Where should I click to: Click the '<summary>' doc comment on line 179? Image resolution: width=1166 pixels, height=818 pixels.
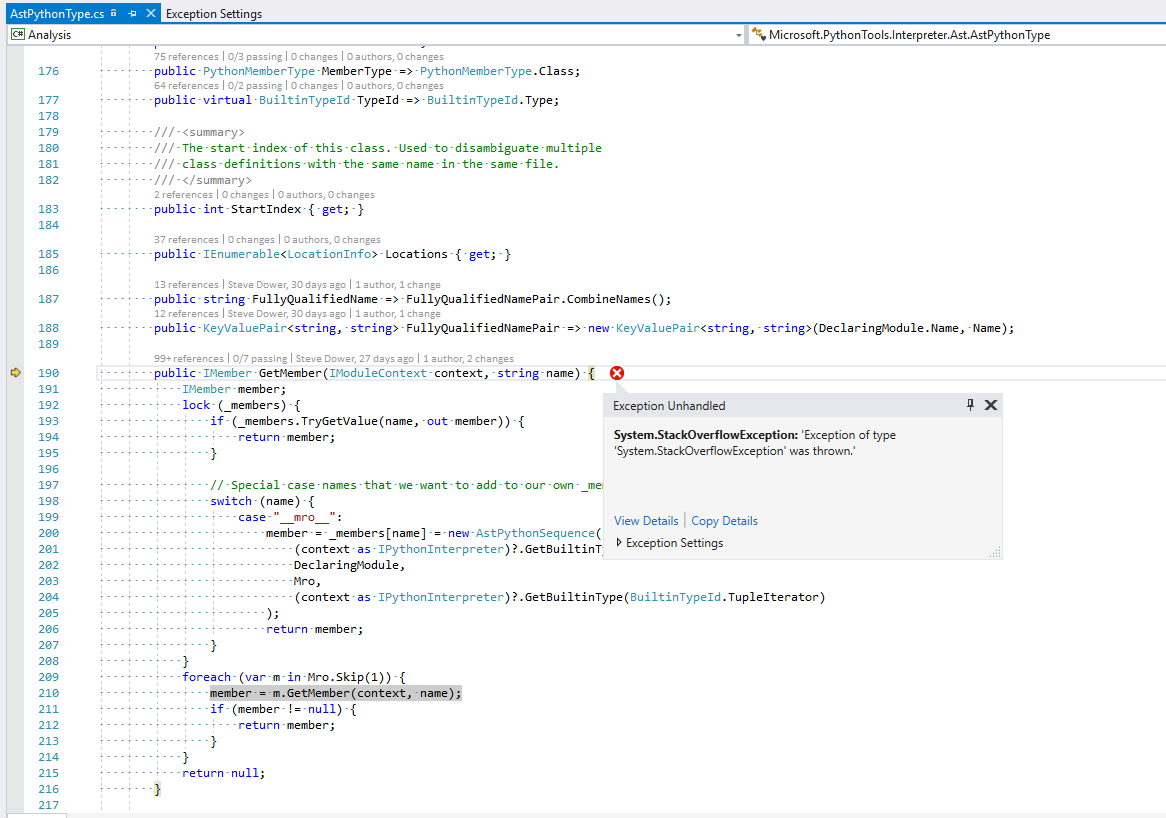coord(213,132)
